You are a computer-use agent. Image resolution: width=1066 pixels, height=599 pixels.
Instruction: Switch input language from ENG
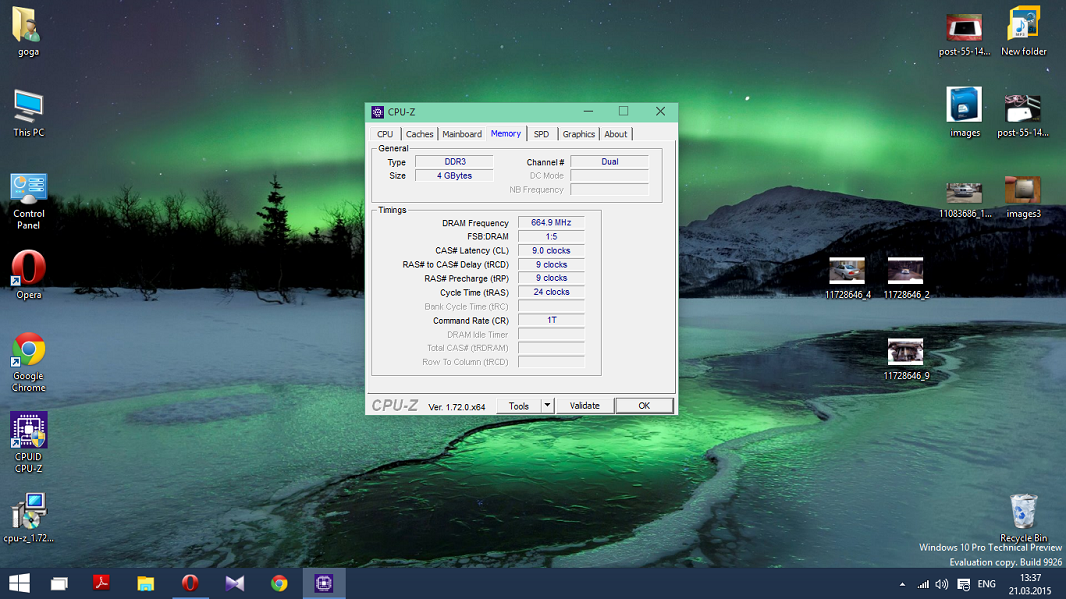tap(986, 584)
